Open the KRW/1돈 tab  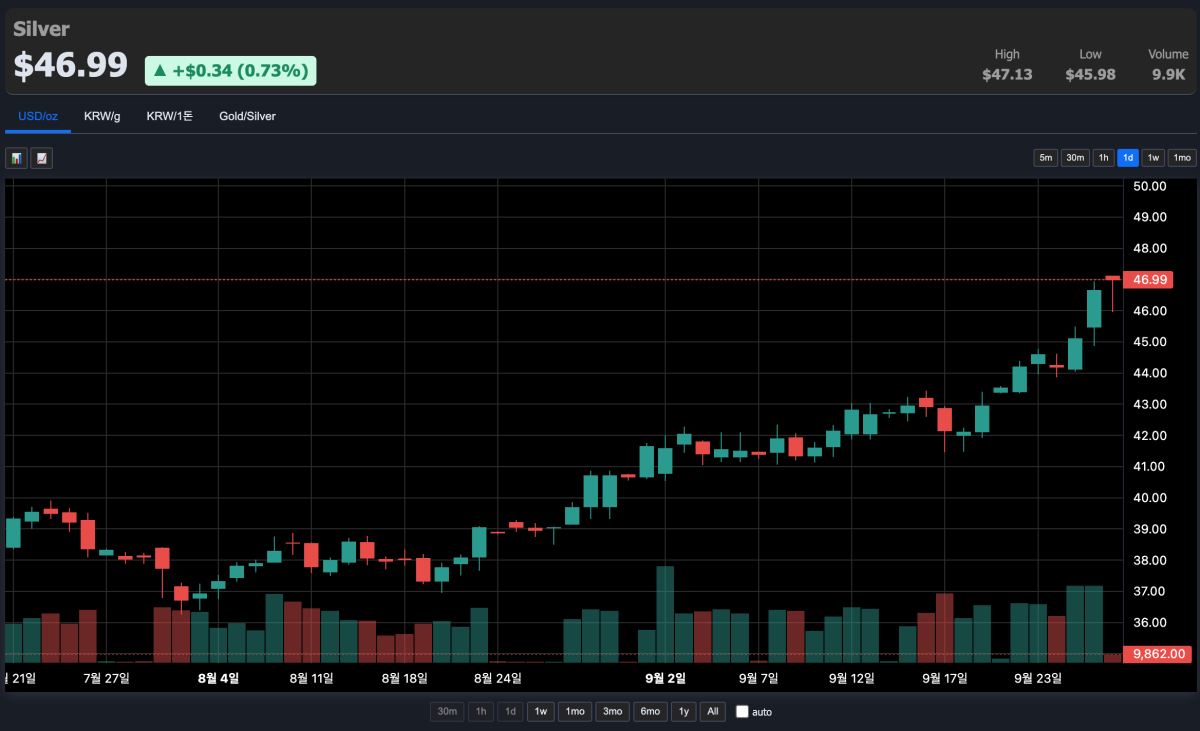coord(170,116)
